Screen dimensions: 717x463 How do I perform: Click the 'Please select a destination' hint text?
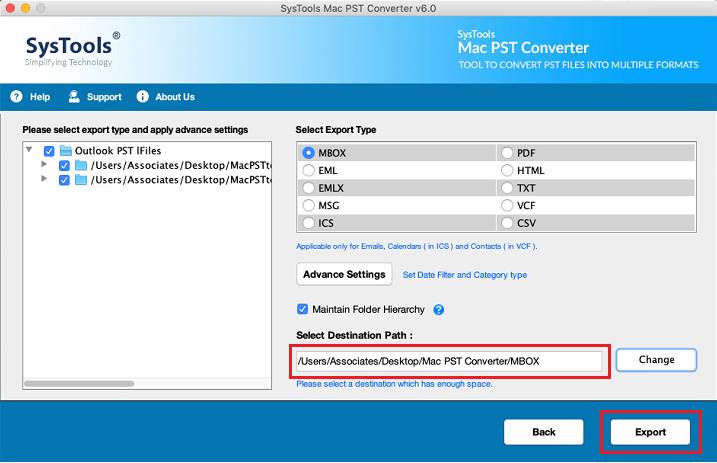click(x=394, y=384)
